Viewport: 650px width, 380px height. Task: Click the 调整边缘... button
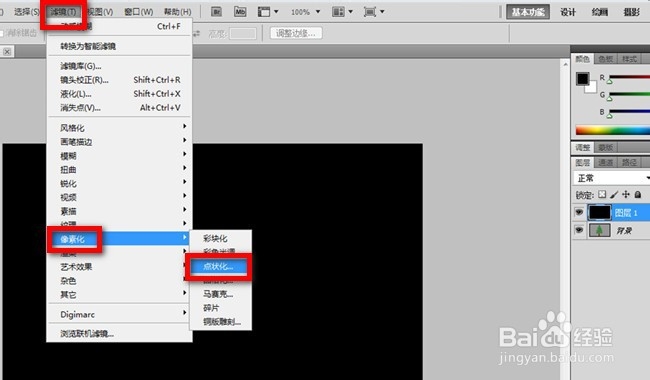pos(296,33)
